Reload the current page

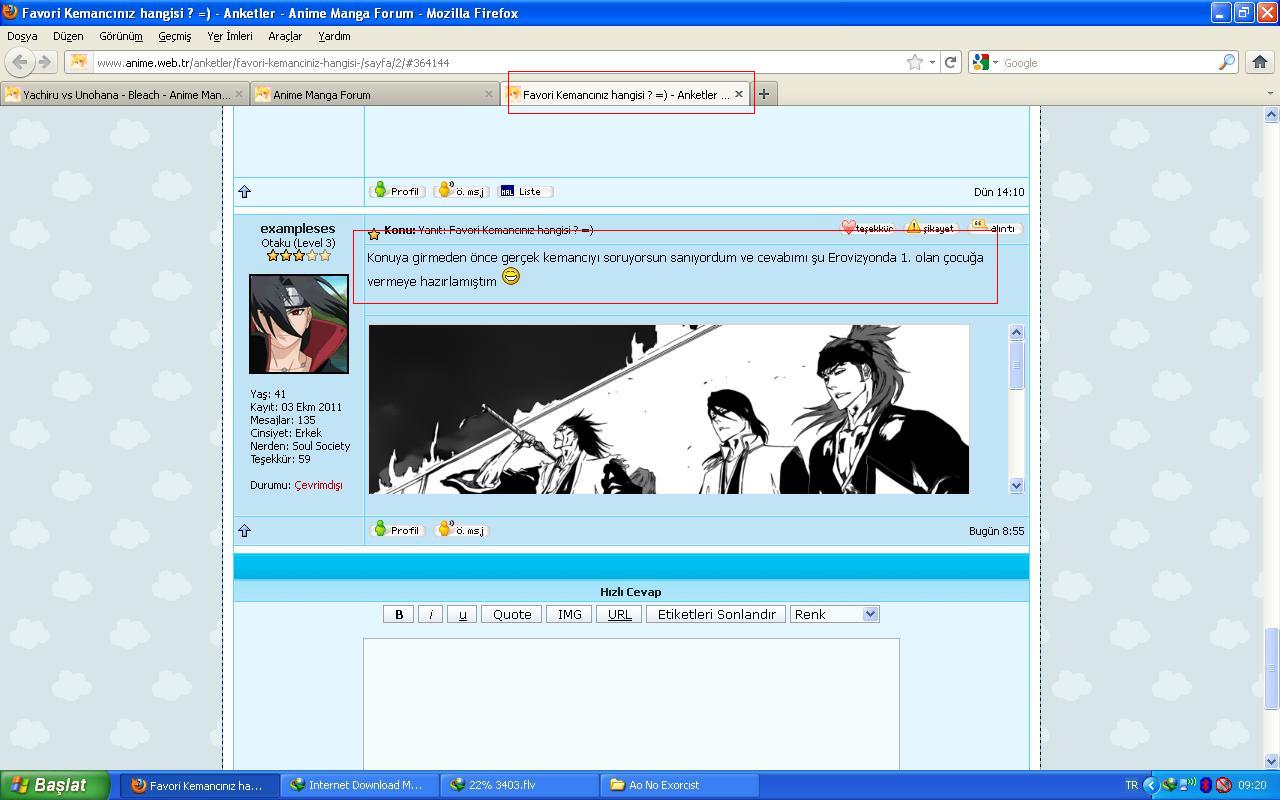[x=951, y=62]
